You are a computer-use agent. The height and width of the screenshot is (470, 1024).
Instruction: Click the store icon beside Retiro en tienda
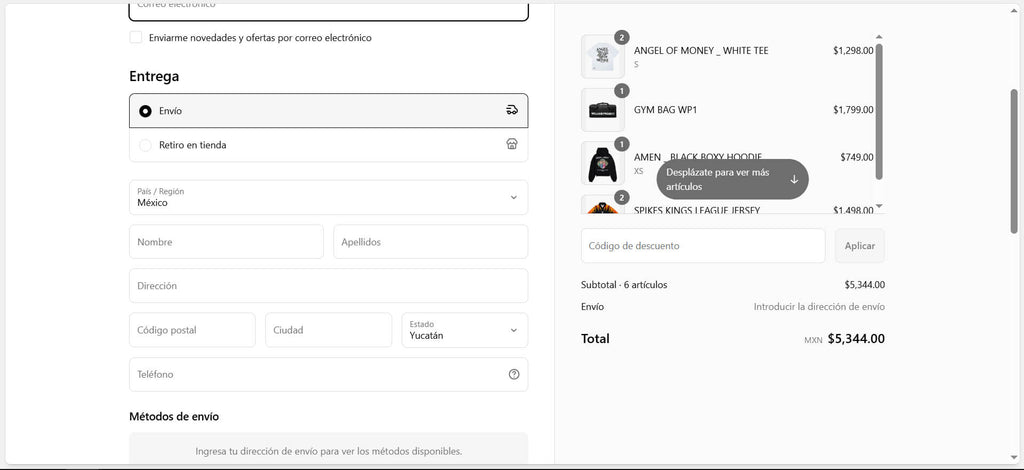coord(511,145)
